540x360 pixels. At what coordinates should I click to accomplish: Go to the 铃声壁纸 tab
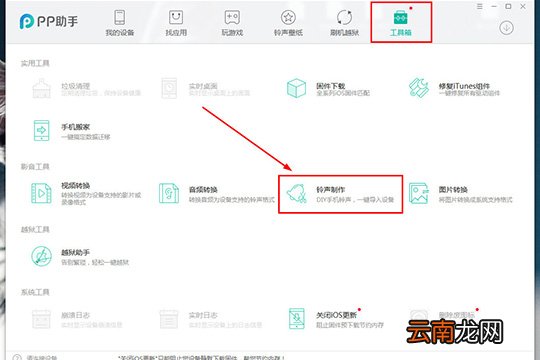pos(288,23)
